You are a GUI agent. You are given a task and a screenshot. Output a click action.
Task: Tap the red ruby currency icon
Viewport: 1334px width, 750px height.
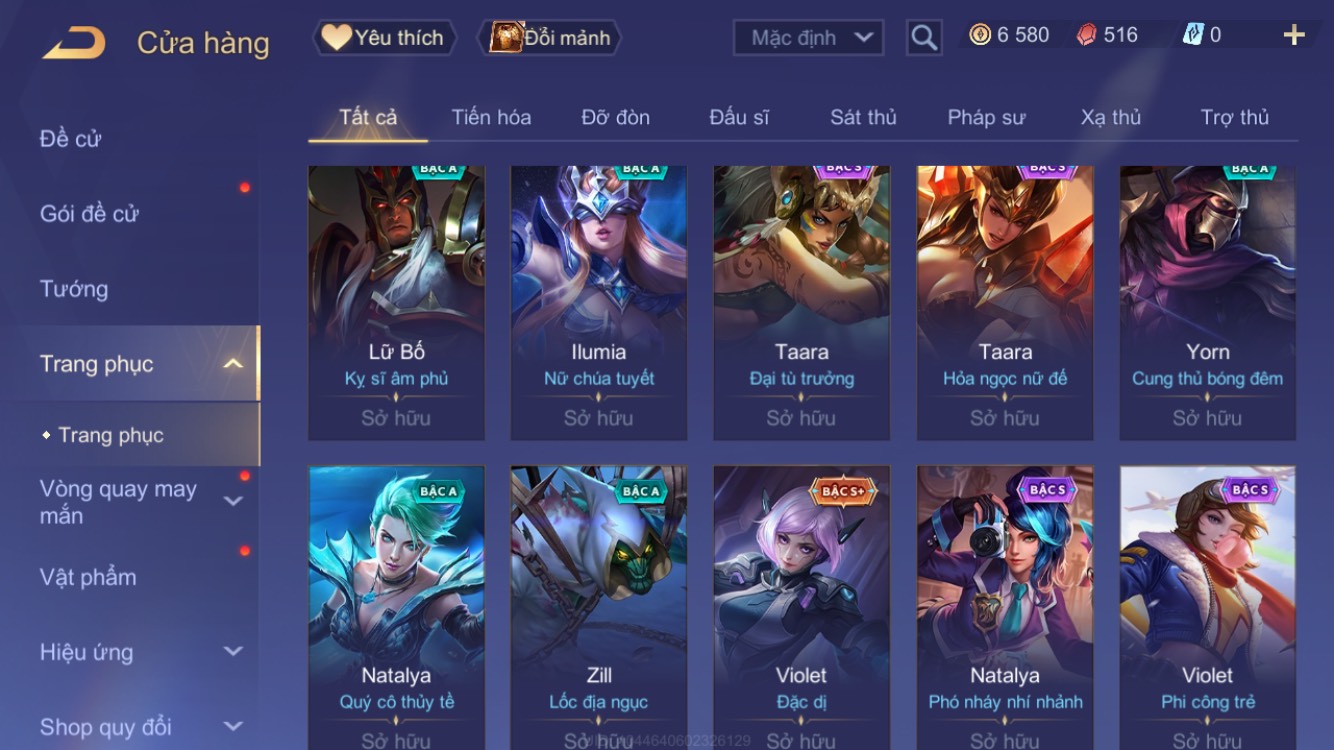pyautogui.click(x=1086, y=35)
